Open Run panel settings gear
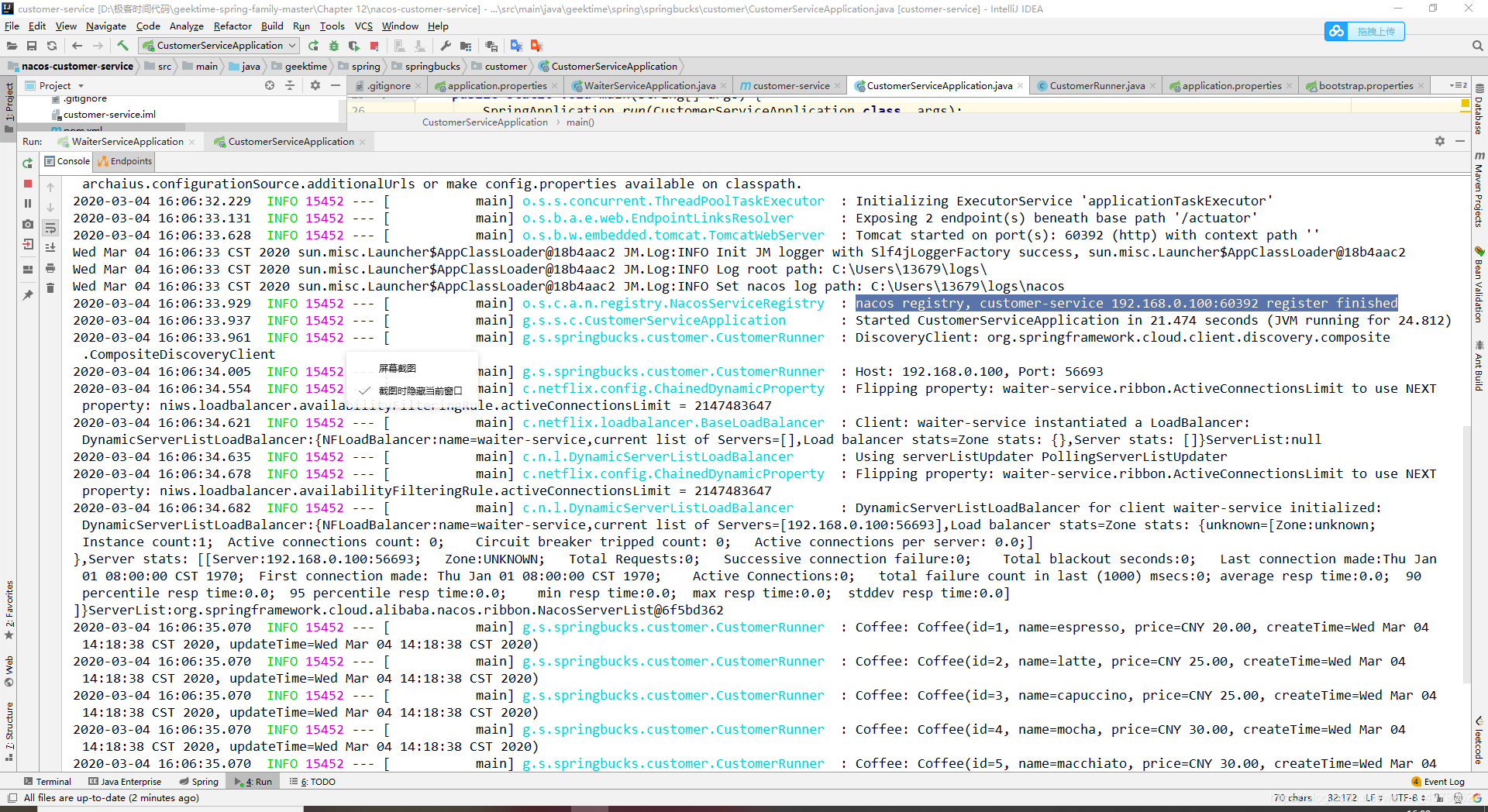This screenshot has height=812, width=1488. [x=1440, y=141]
